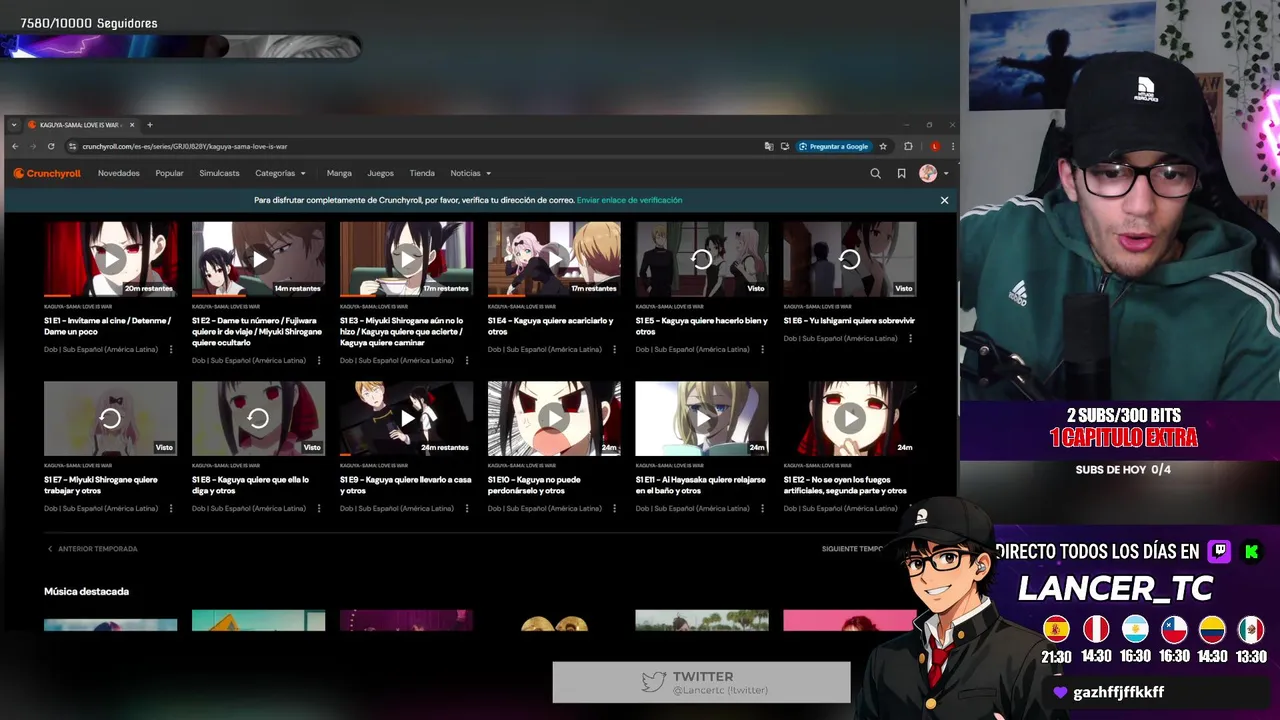The height and width of the screenshot is (720, 1280).
Task: Click the 20m restantes label on E1
Action: pos(149,289)
